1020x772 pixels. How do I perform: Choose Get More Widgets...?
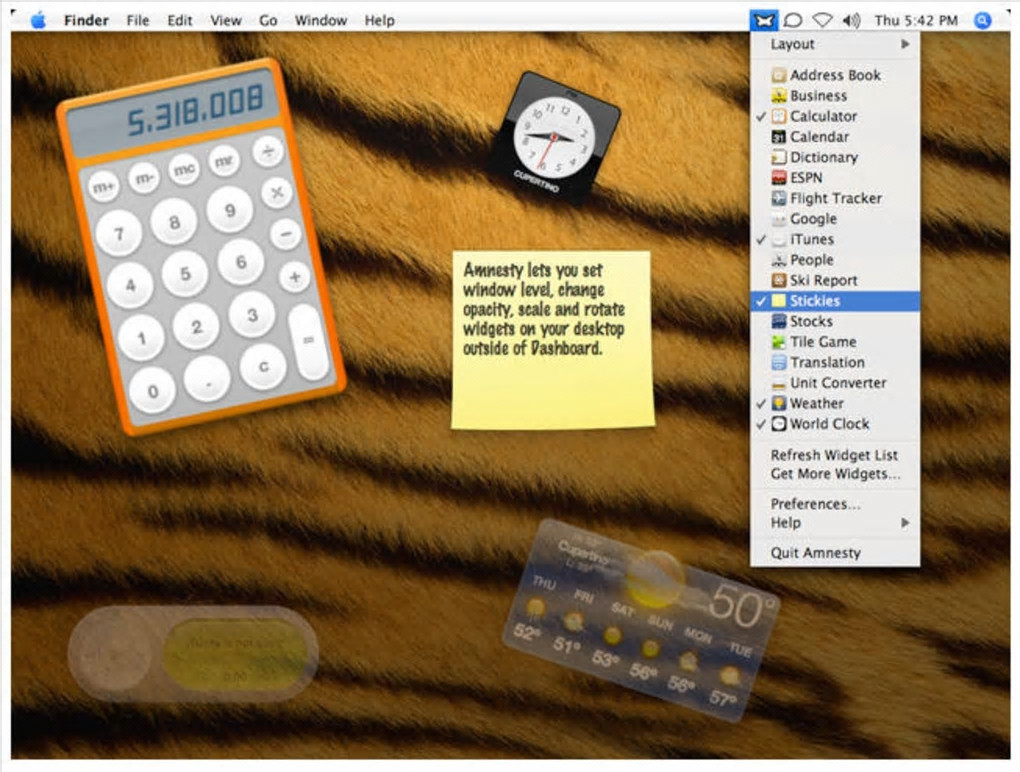(835, 473)
